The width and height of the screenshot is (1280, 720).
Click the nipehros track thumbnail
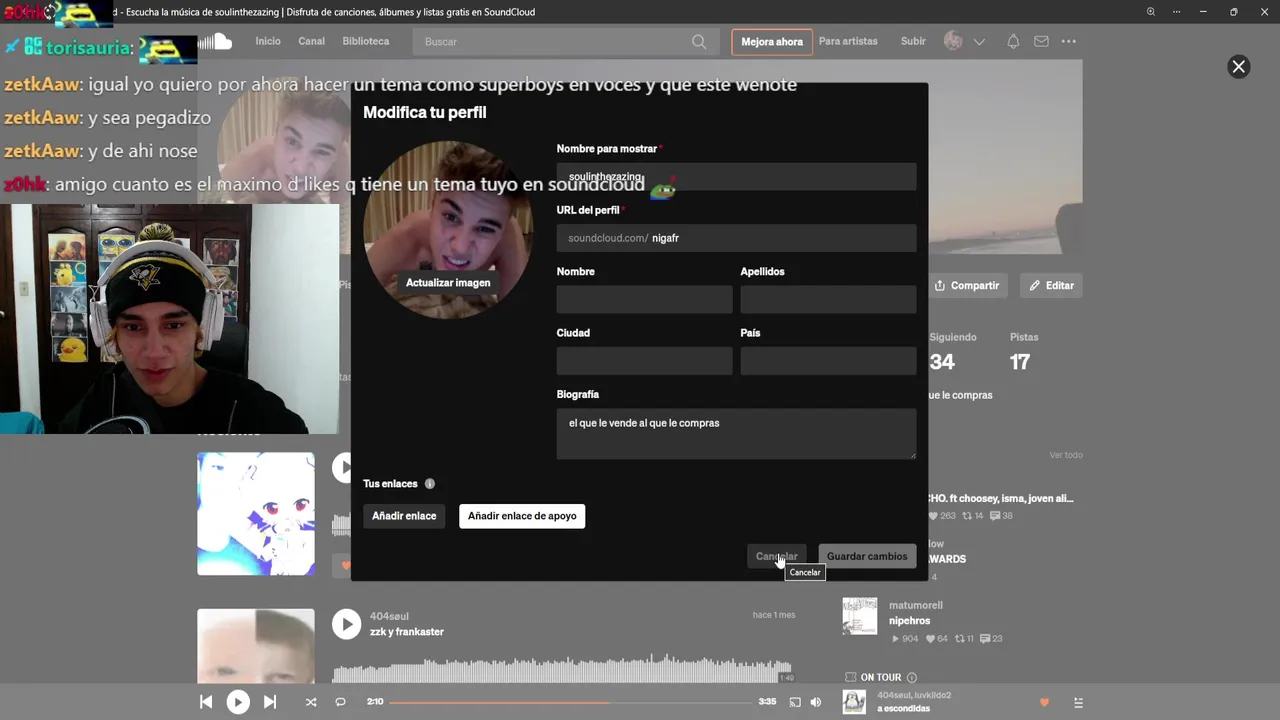point(860,616)
